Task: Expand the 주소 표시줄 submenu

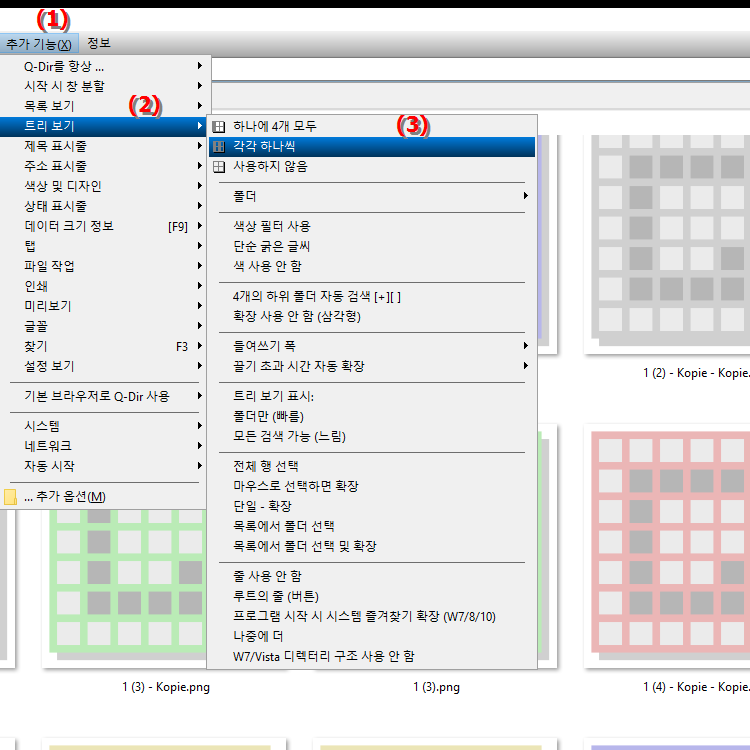Action: click(x=104, y=166)
